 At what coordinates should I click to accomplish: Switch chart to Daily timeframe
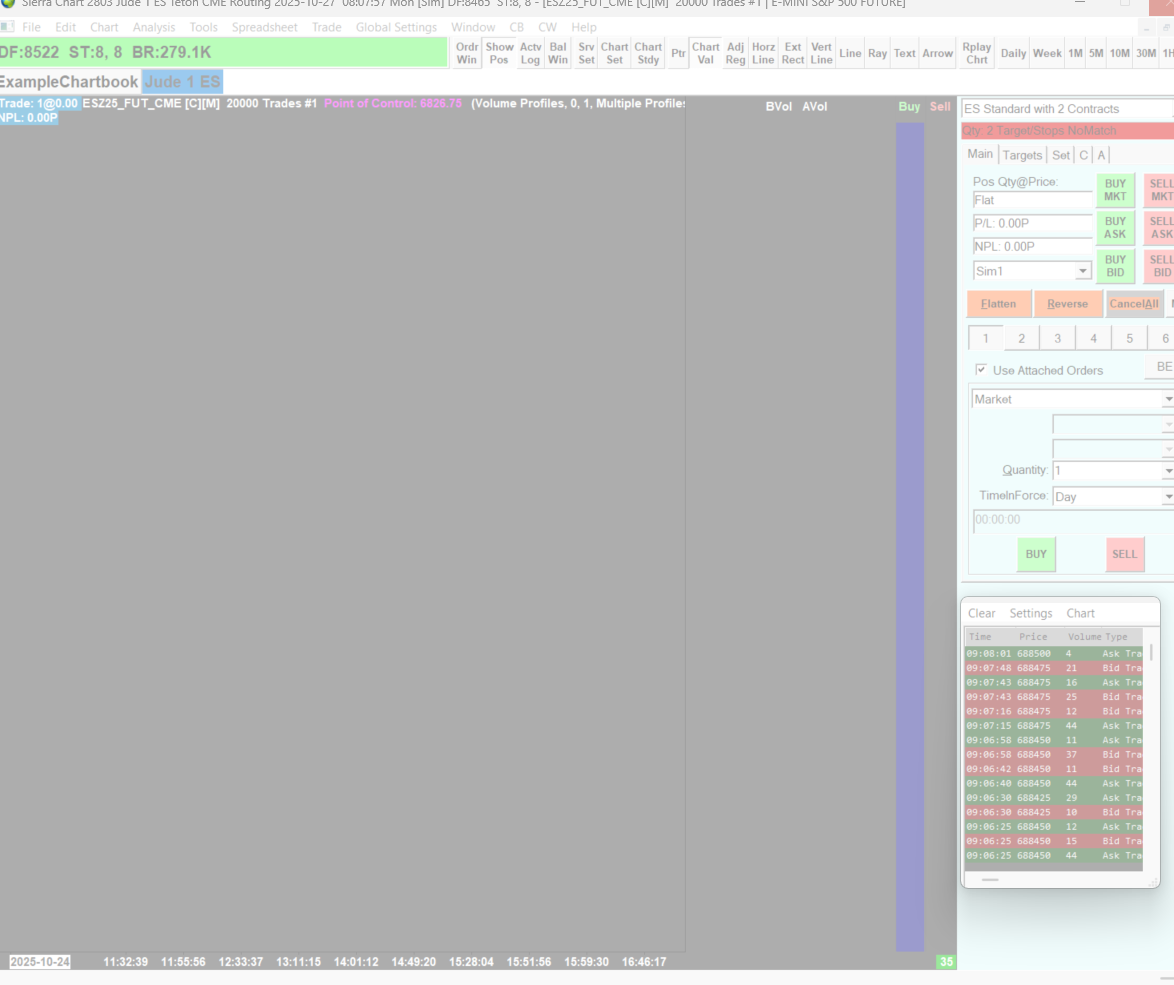coord(1013,53)
